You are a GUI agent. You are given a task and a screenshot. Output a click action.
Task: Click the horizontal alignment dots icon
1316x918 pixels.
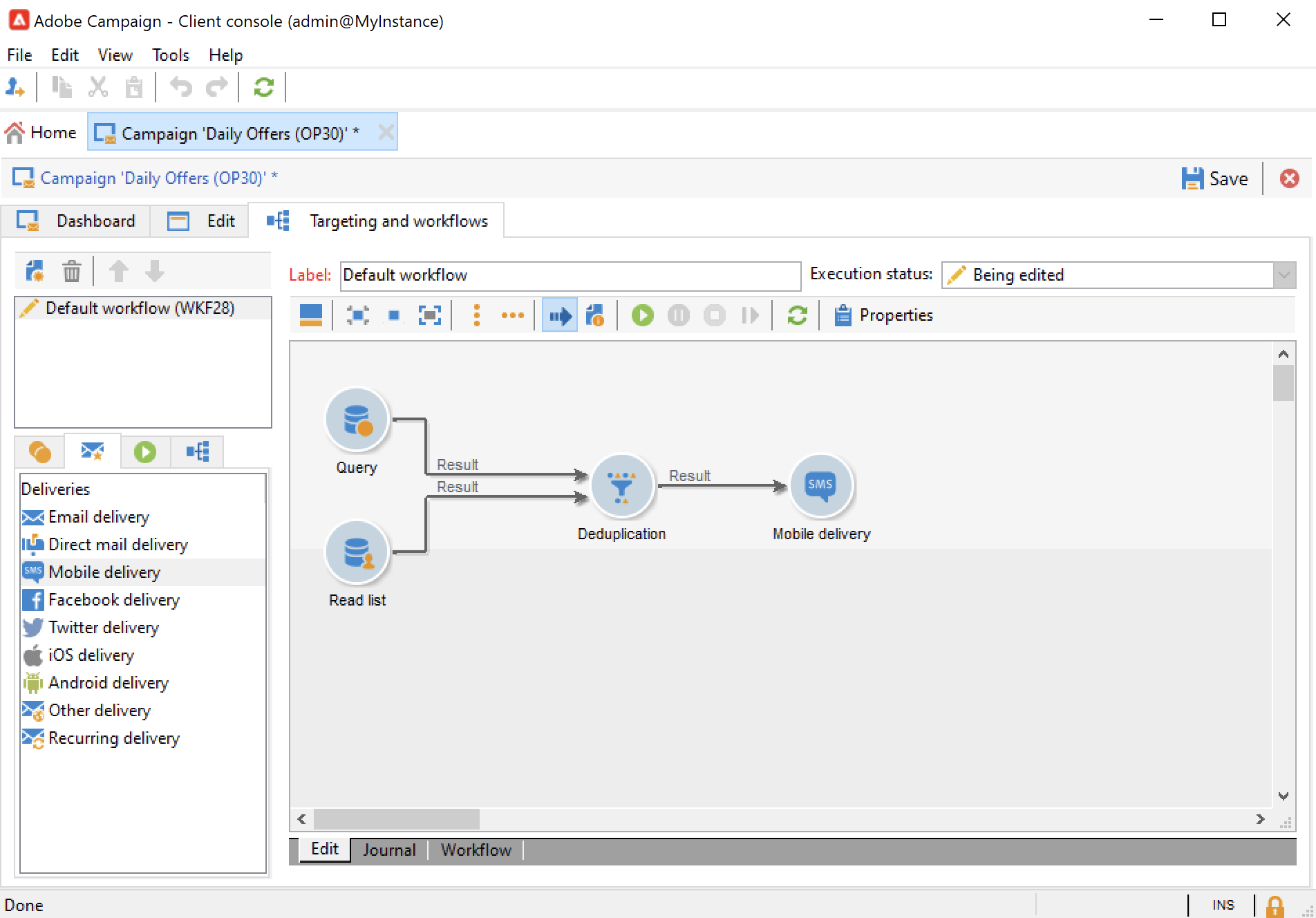point(512,316)
